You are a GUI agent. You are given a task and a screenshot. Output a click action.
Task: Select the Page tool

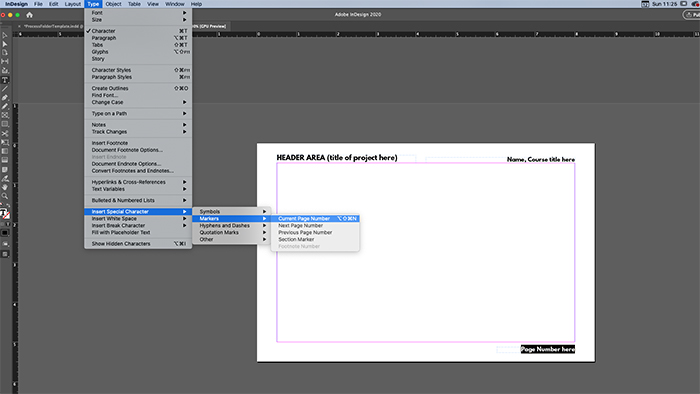point(5,53)
